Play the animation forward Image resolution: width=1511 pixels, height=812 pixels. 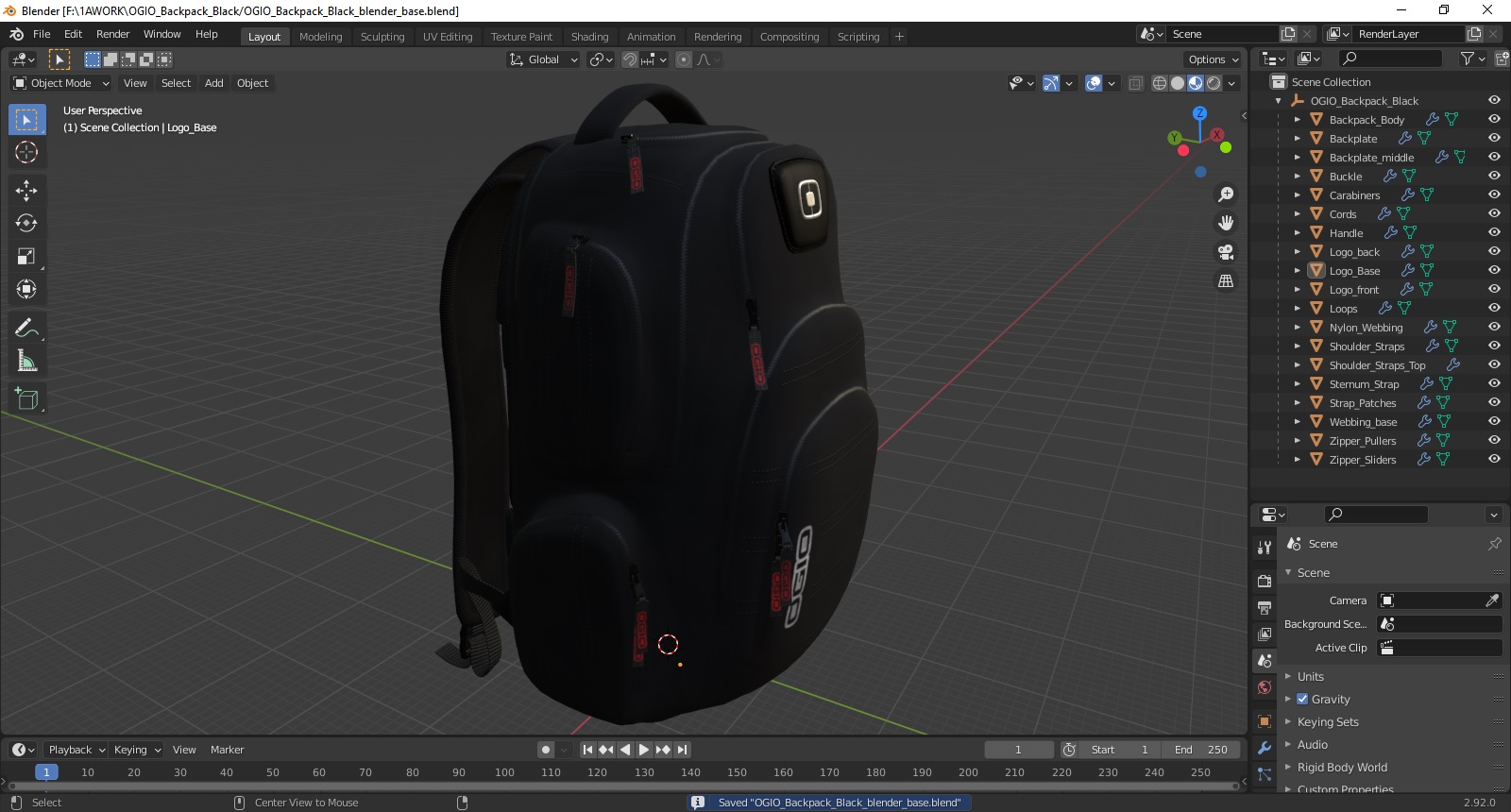point(644,750)
